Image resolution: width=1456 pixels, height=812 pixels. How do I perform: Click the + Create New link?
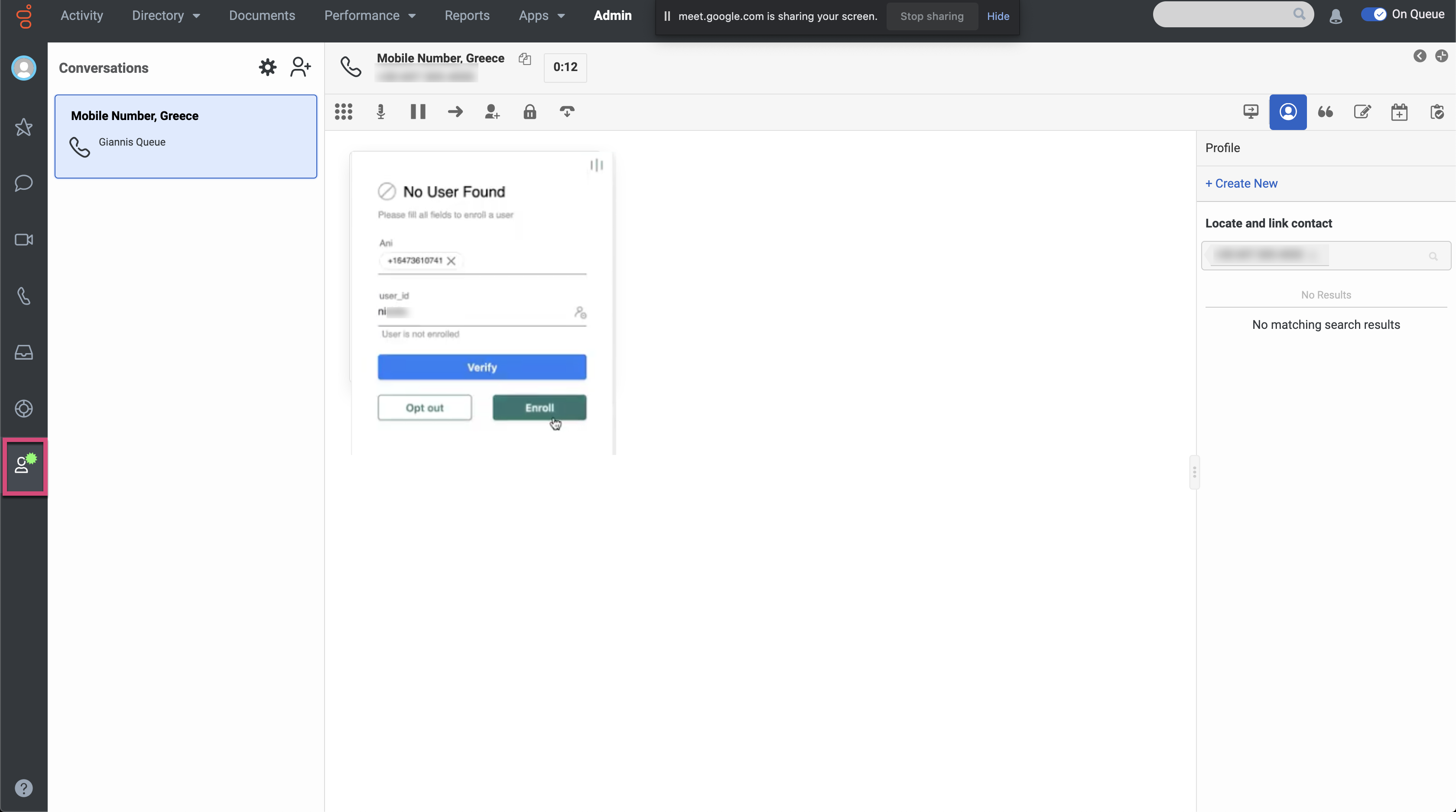point(1241,184)
